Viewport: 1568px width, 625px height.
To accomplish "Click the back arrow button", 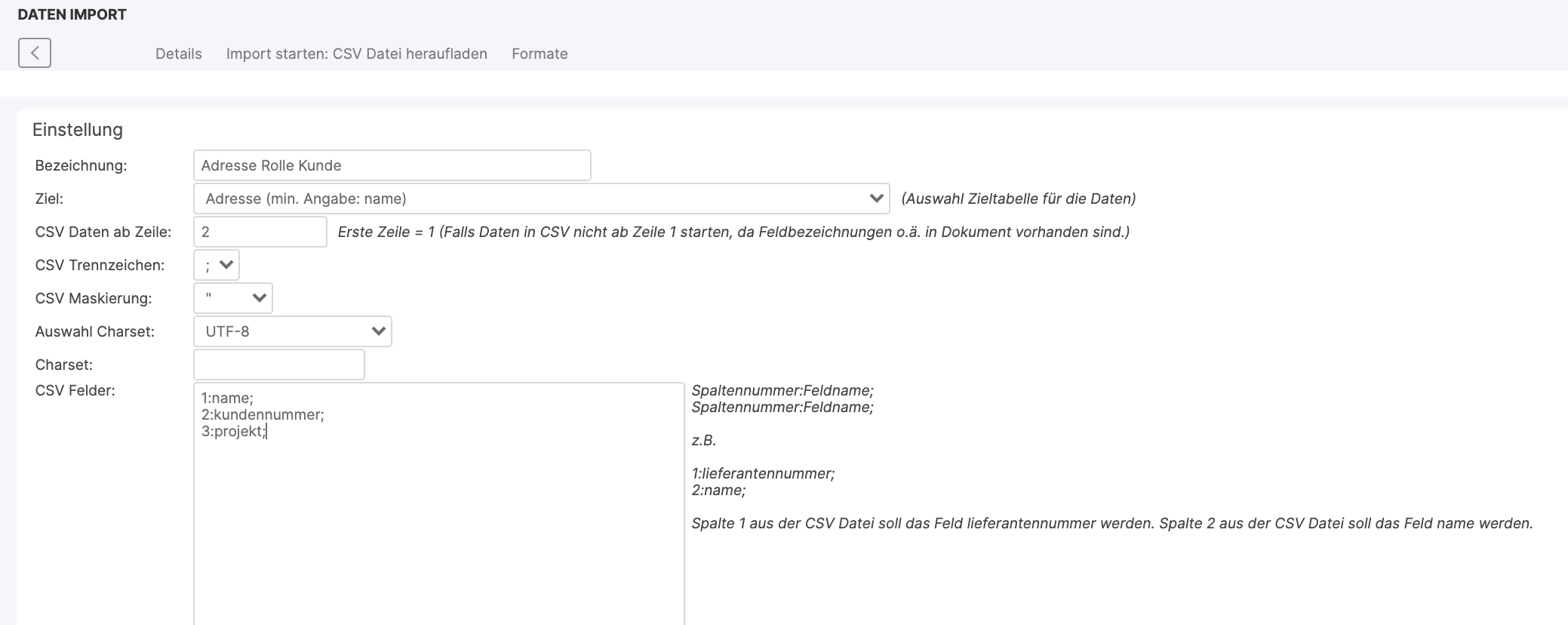I will click(35, 53).
